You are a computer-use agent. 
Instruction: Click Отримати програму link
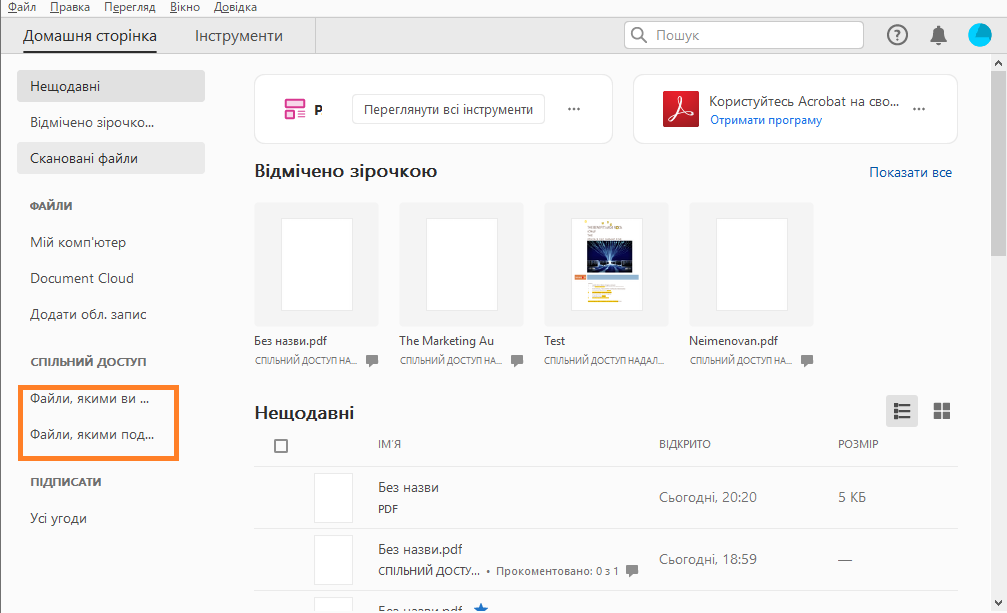[x=766, y=120]
